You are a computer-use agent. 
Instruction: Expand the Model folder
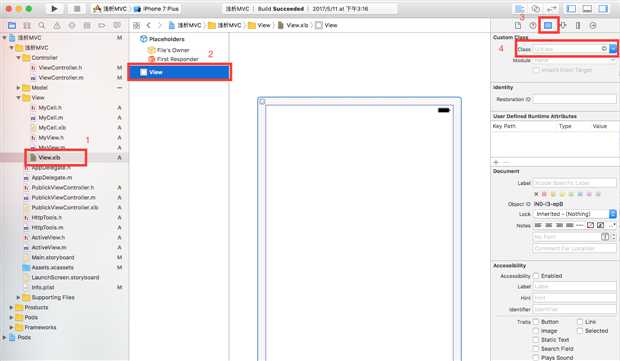tap(18, 88)
